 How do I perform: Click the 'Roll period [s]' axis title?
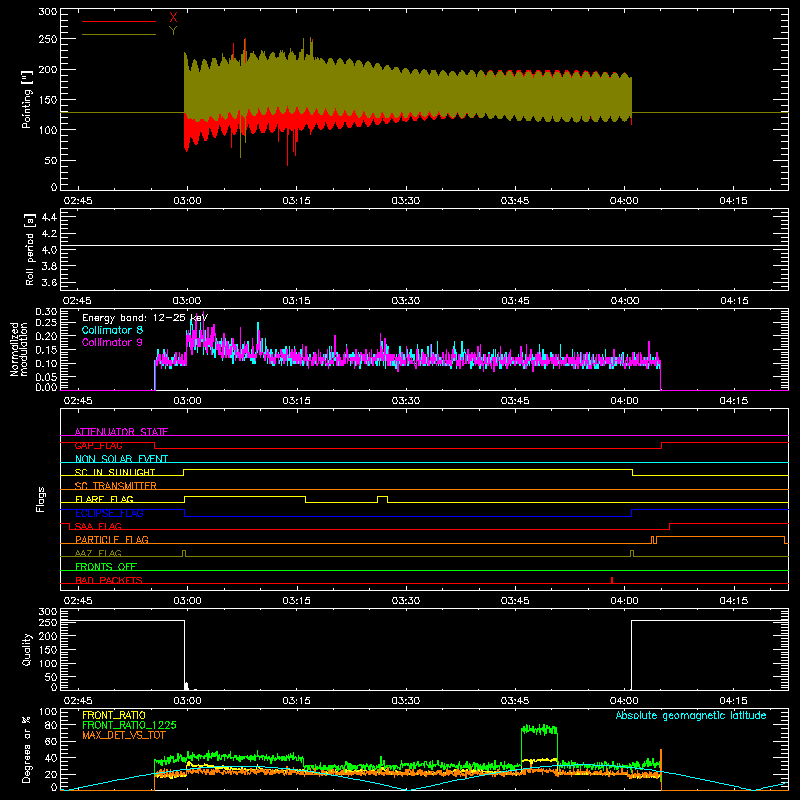point(30,250)
